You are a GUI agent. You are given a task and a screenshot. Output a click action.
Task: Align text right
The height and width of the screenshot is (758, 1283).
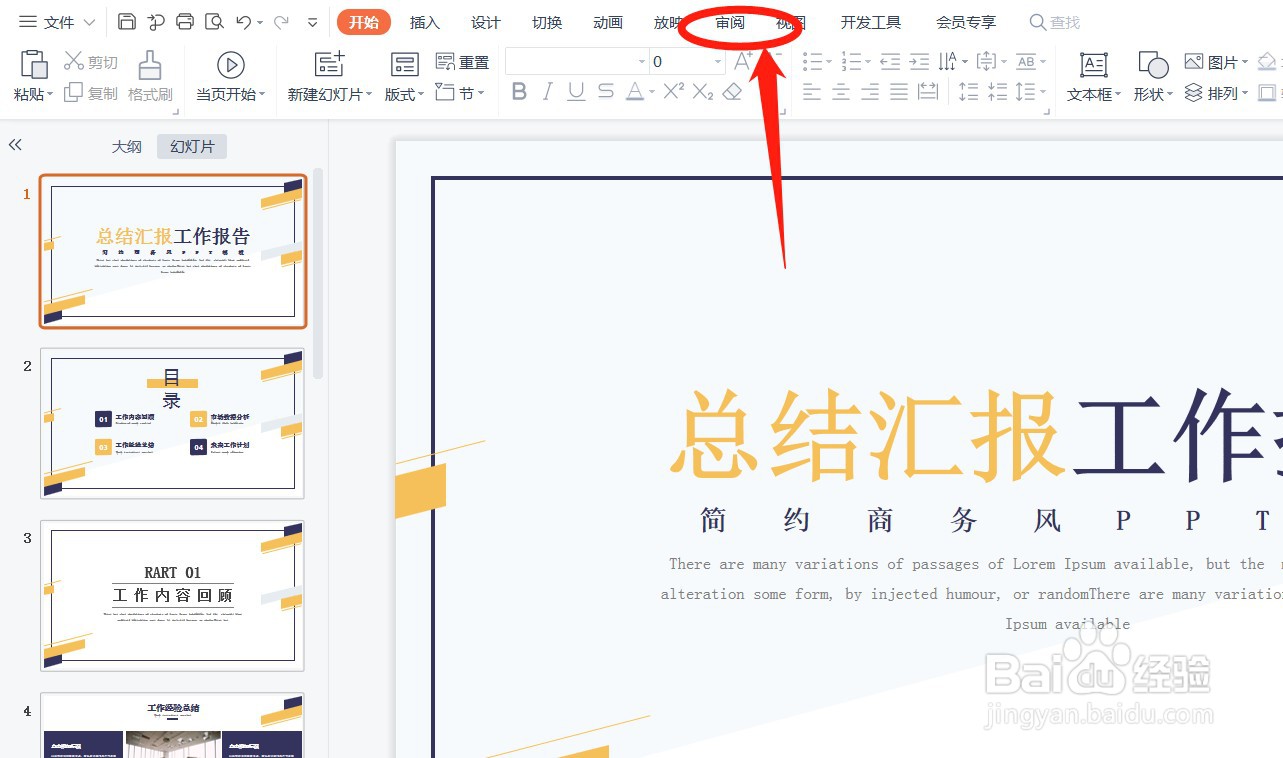(x=870, y=92)
